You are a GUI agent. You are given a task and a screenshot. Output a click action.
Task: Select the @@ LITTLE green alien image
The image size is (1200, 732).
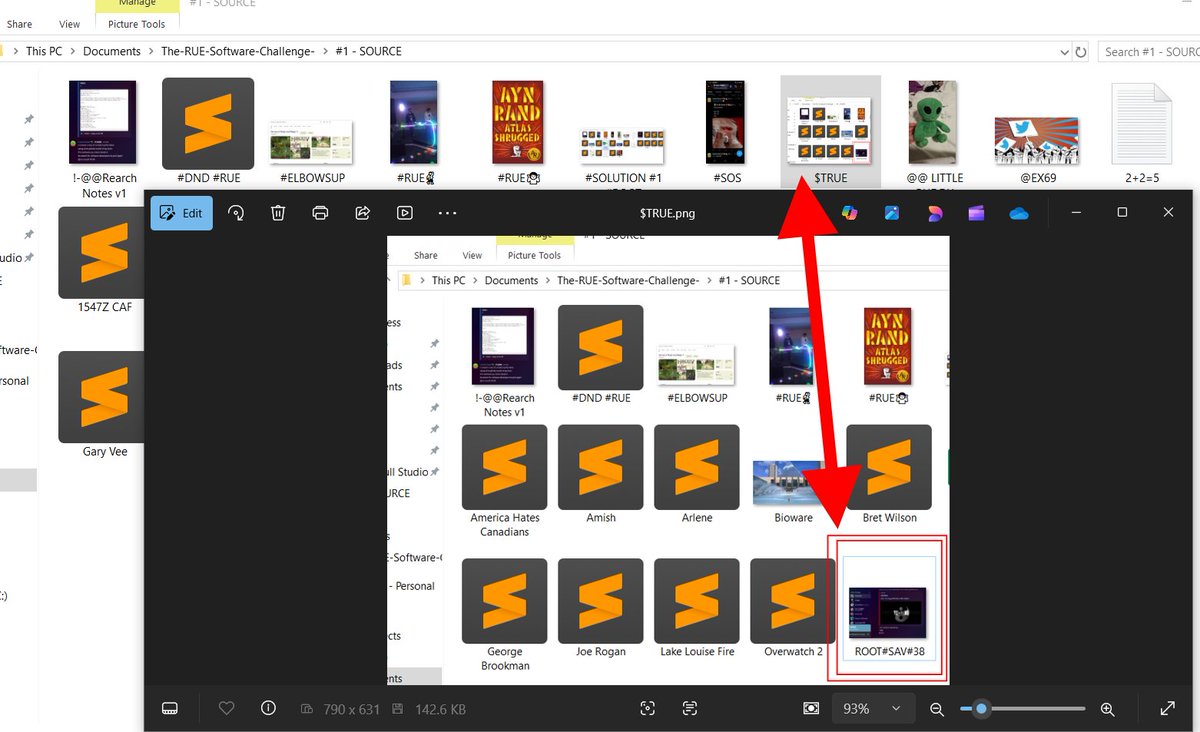[934, 132]
